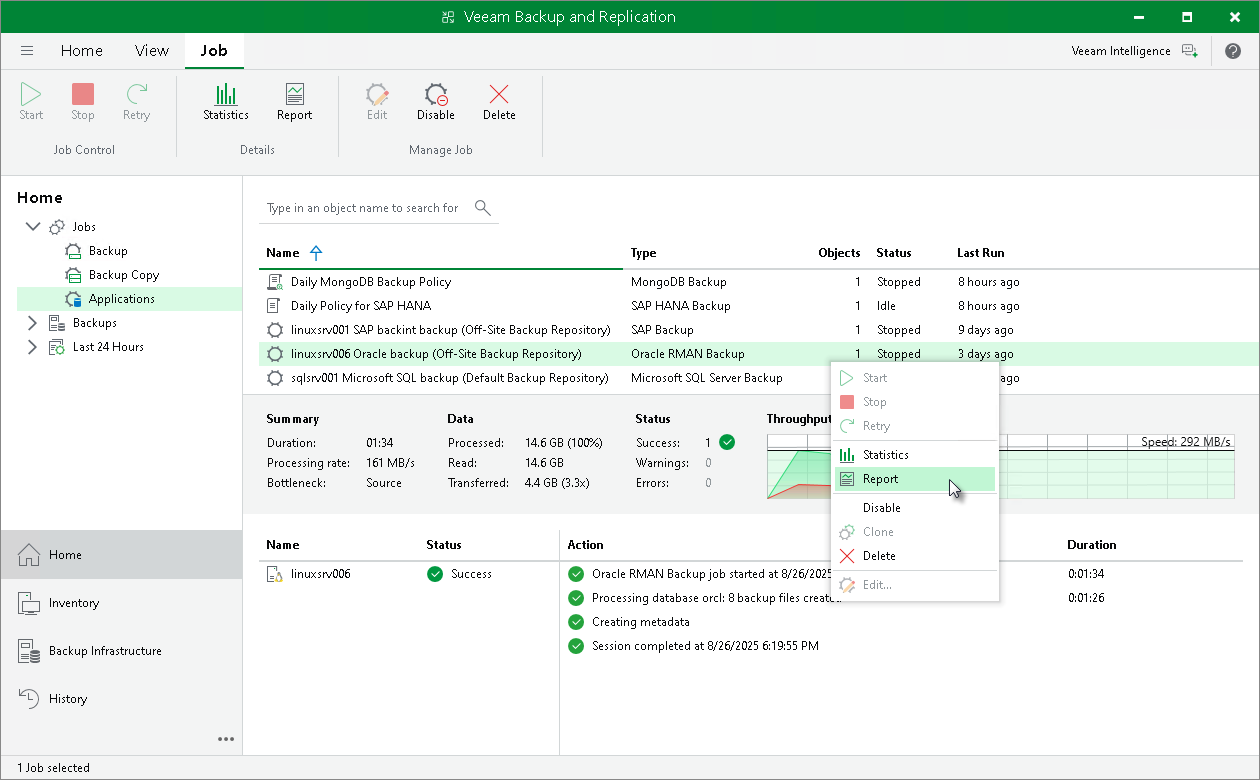Select the Start job icon in the ribbon
The image size is (1260, 780).
click(30, 100)
